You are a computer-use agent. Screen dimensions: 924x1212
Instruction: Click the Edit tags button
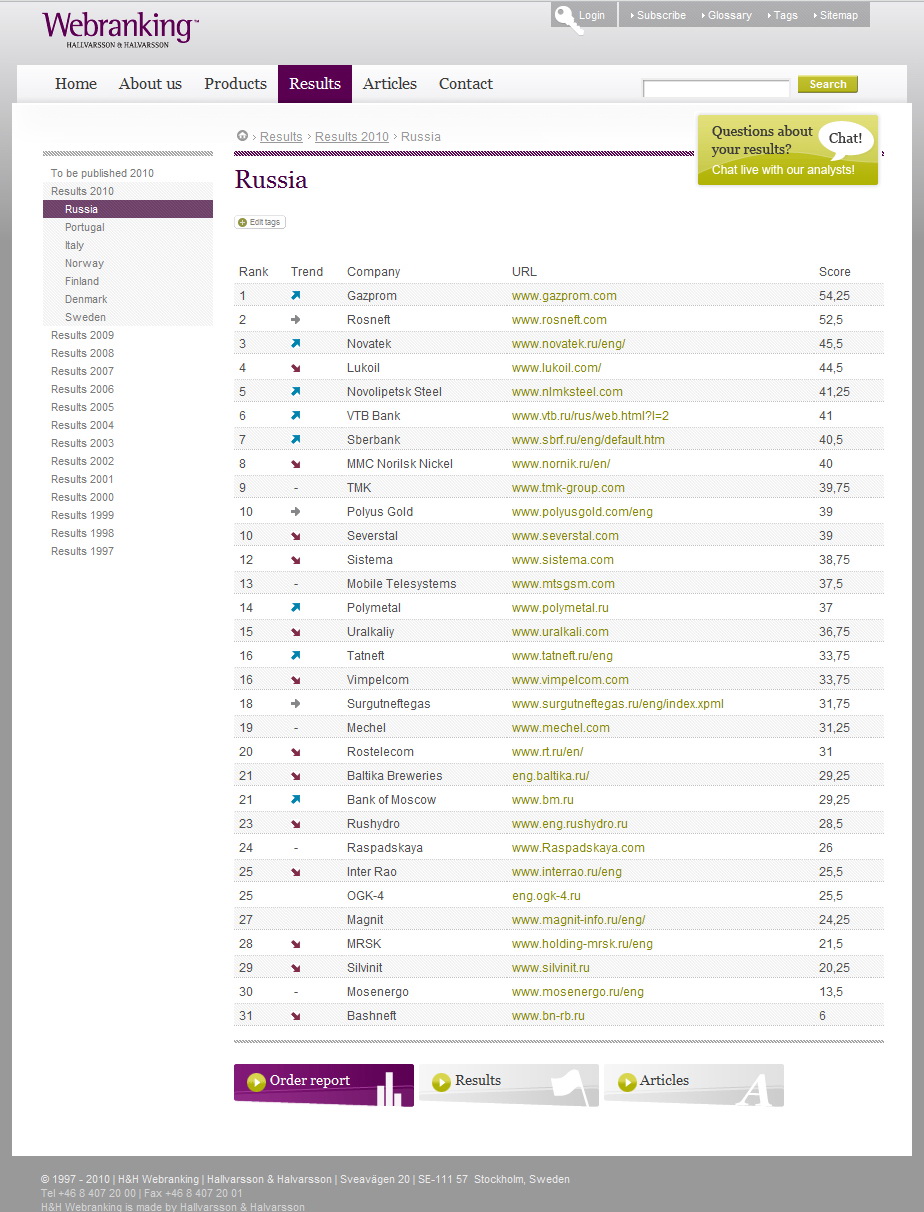point(260,222)
